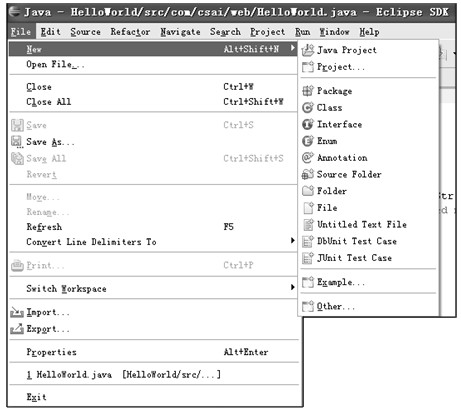
Task: Open the File menu
Action: pyautogui.click(x=21, y=32)
